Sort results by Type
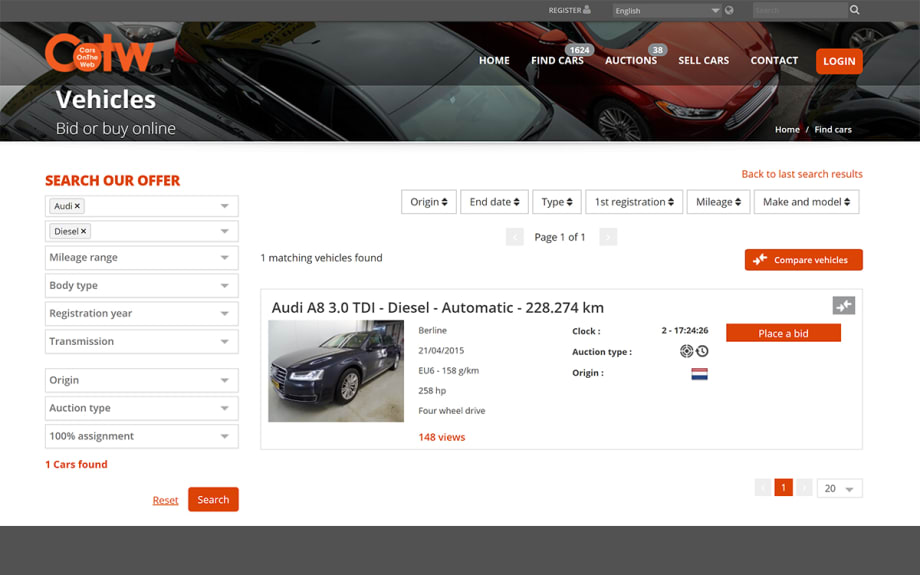This screenshot has height=575, width=920. pos(557,202)
